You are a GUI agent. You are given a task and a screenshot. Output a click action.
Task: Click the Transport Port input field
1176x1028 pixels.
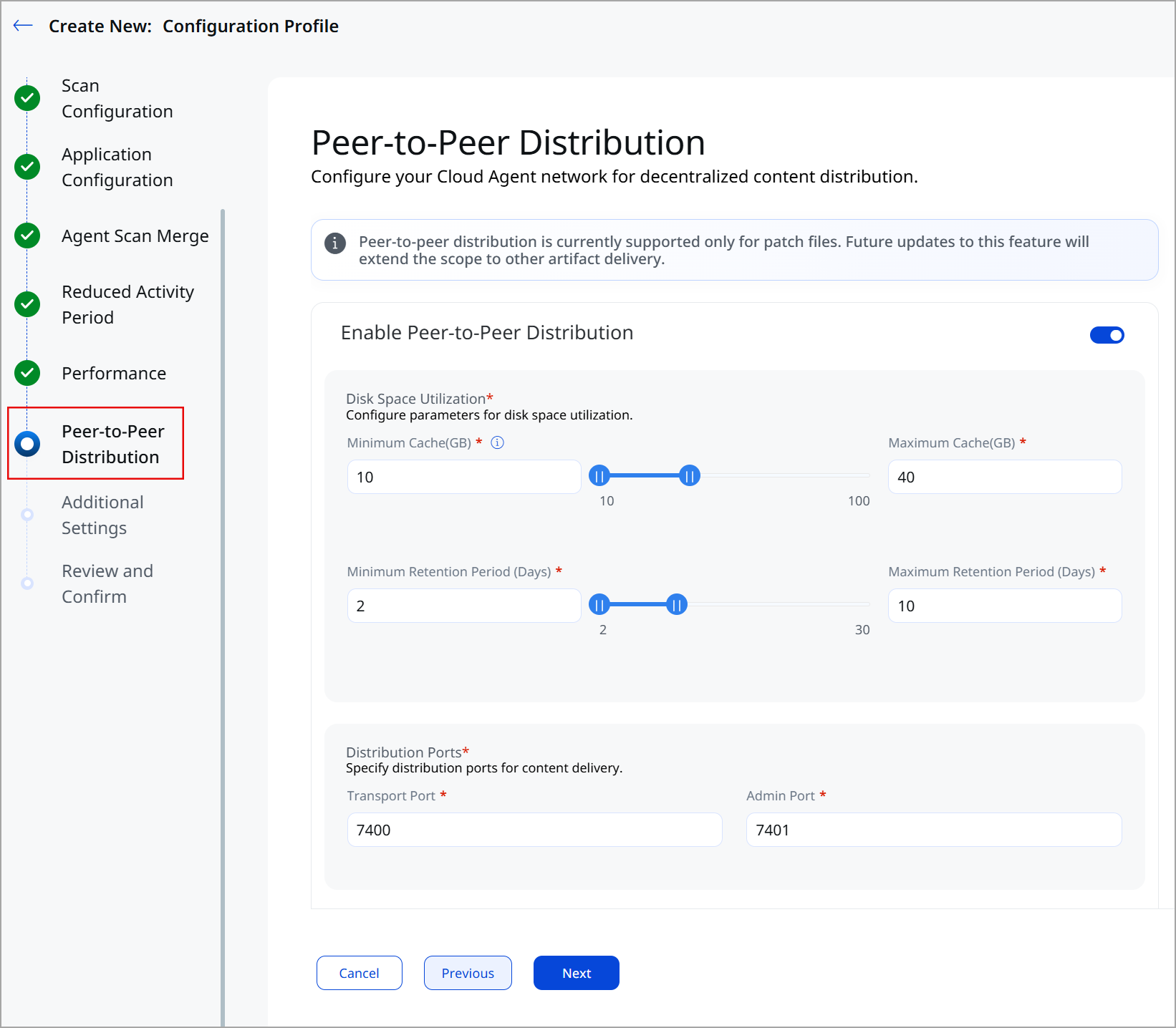[x=535, y=830]
